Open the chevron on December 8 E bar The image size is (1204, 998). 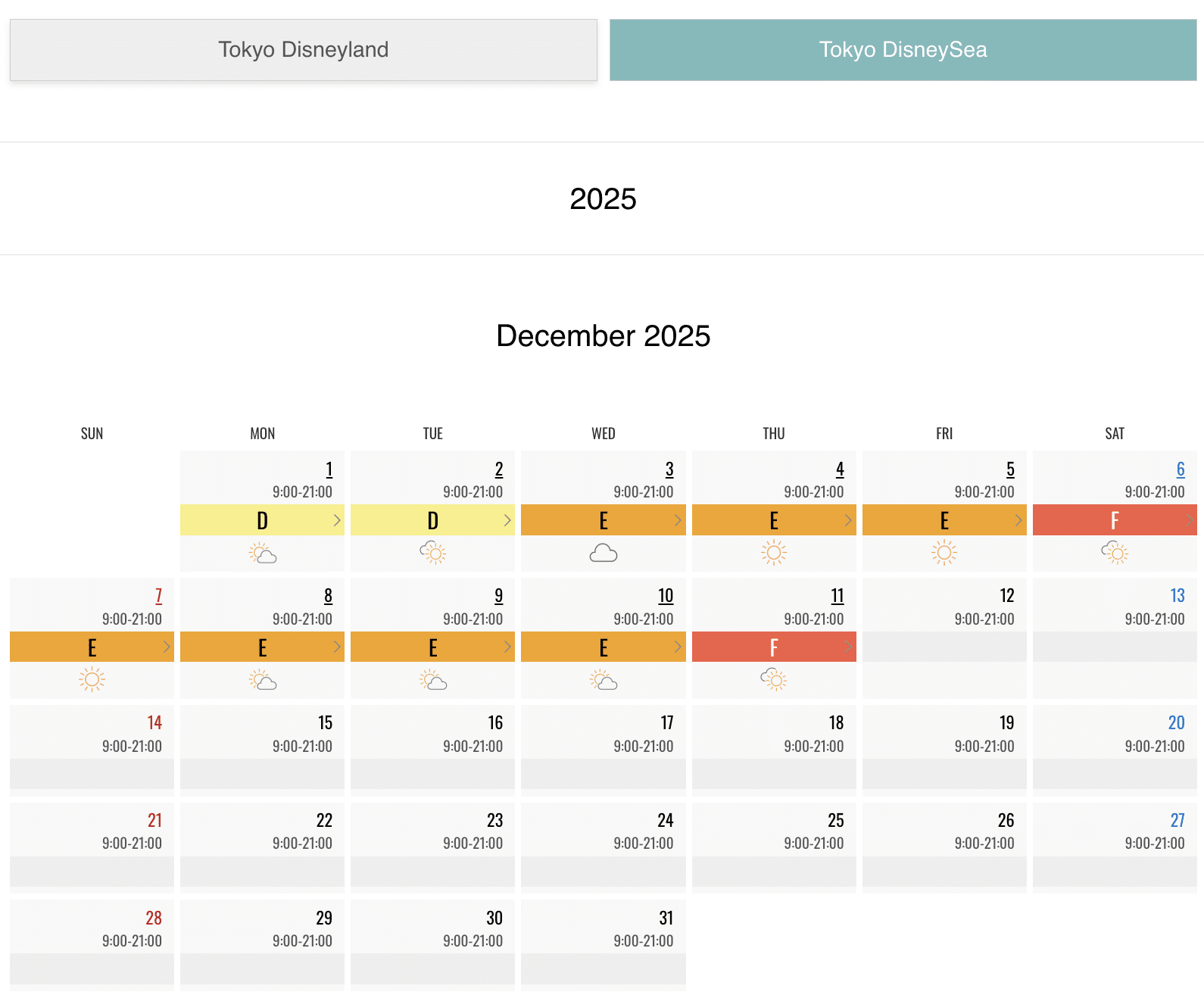click(337, 647)
